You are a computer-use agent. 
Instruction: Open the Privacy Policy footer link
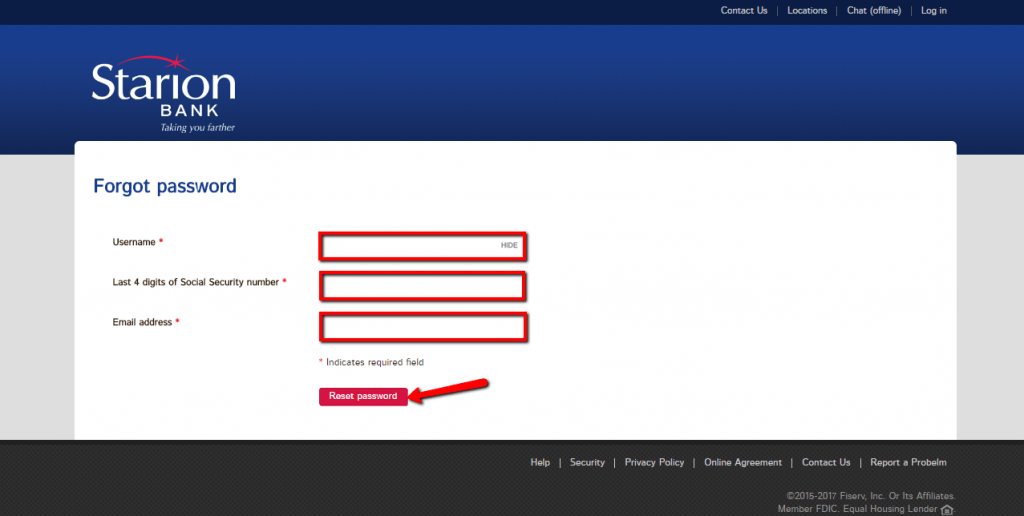click(x=654, y=462)
